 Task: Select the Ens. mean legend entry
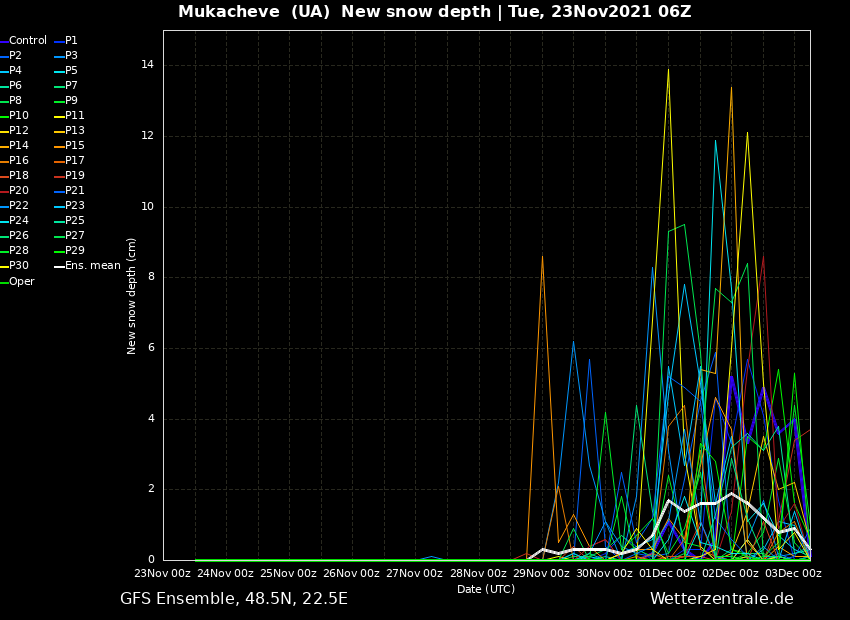(x=92, y=266)
